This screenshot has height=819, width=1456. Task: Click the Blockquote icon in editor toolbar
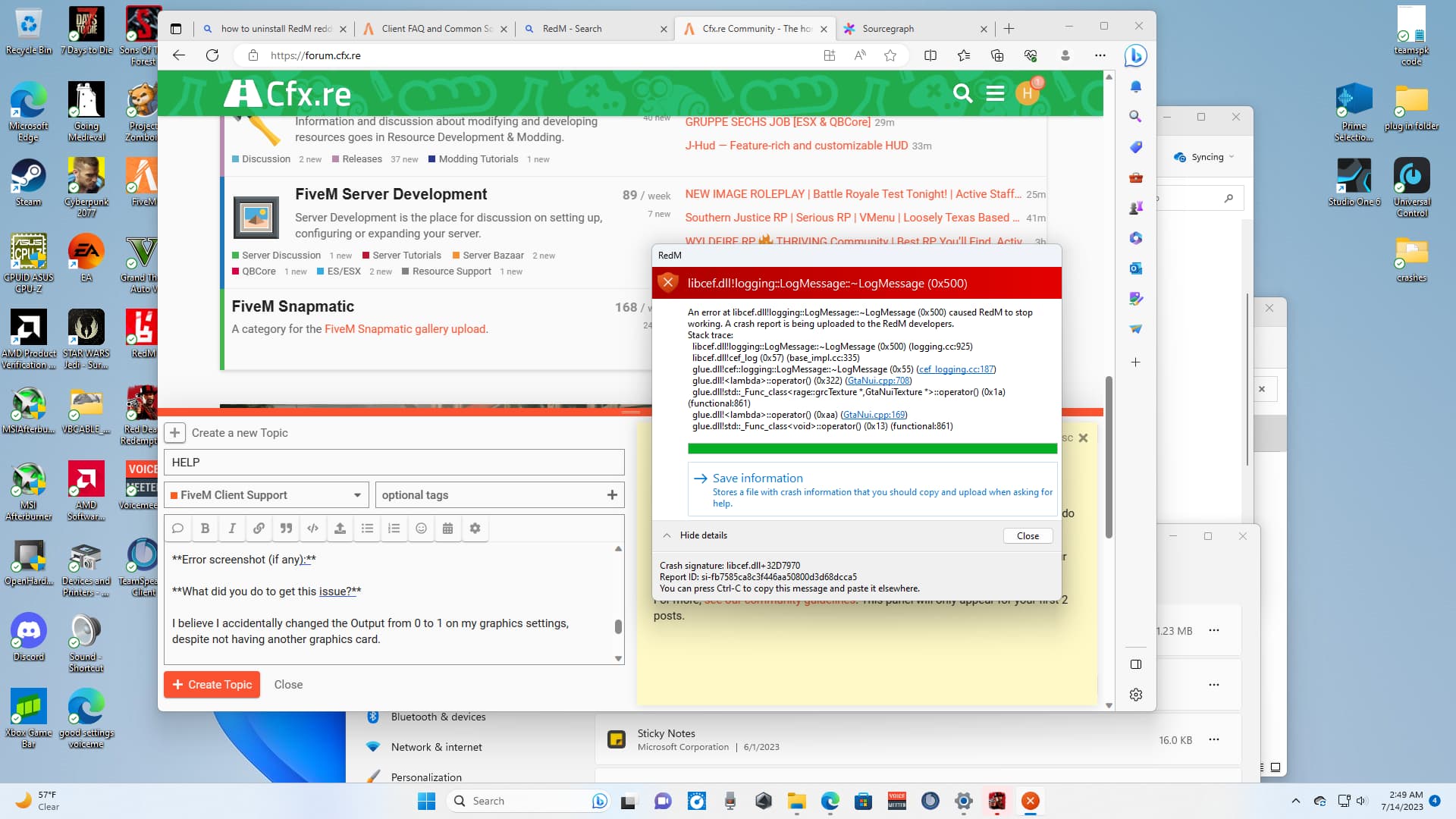(x=286, y=529)
